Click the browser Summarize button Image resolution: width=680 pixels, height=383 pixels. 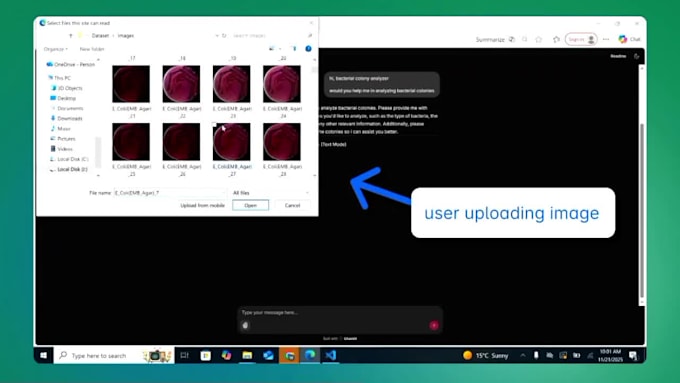(495, 39)
